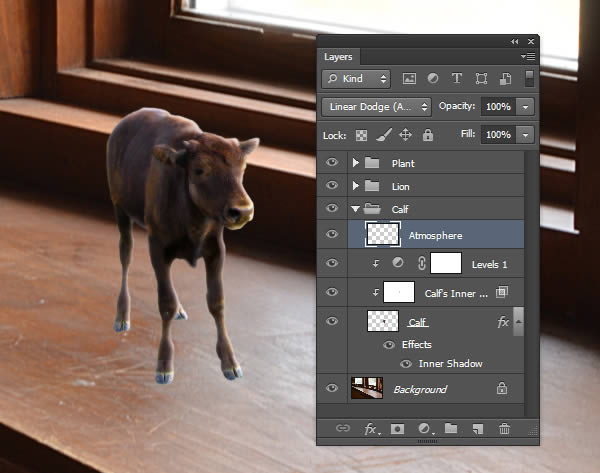Viewport: 600px width, 473px height.
Task: Filter for smart objects icon
Action: 505,78
